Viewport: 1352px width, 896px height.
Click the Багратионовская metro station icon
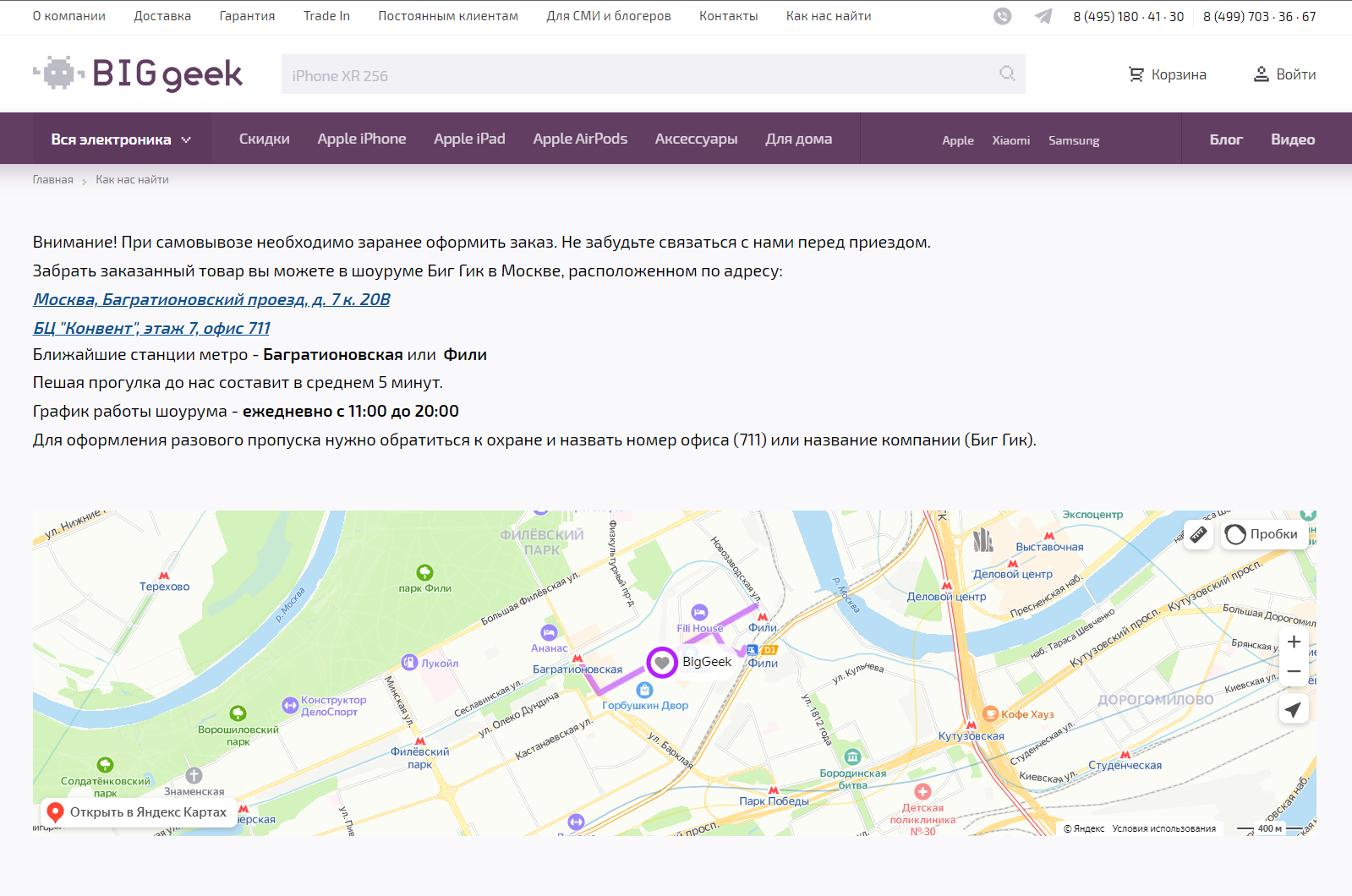click(x=577, y=658)
